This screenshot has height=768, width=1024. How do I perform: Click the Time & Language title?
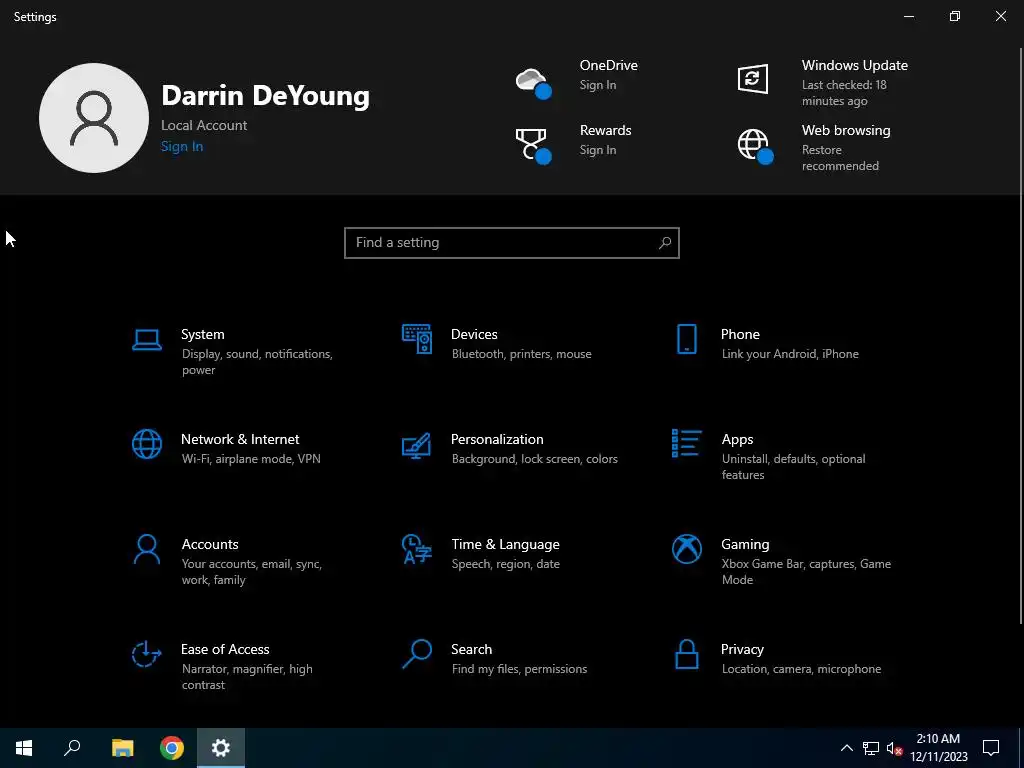(x=505, y=545)
